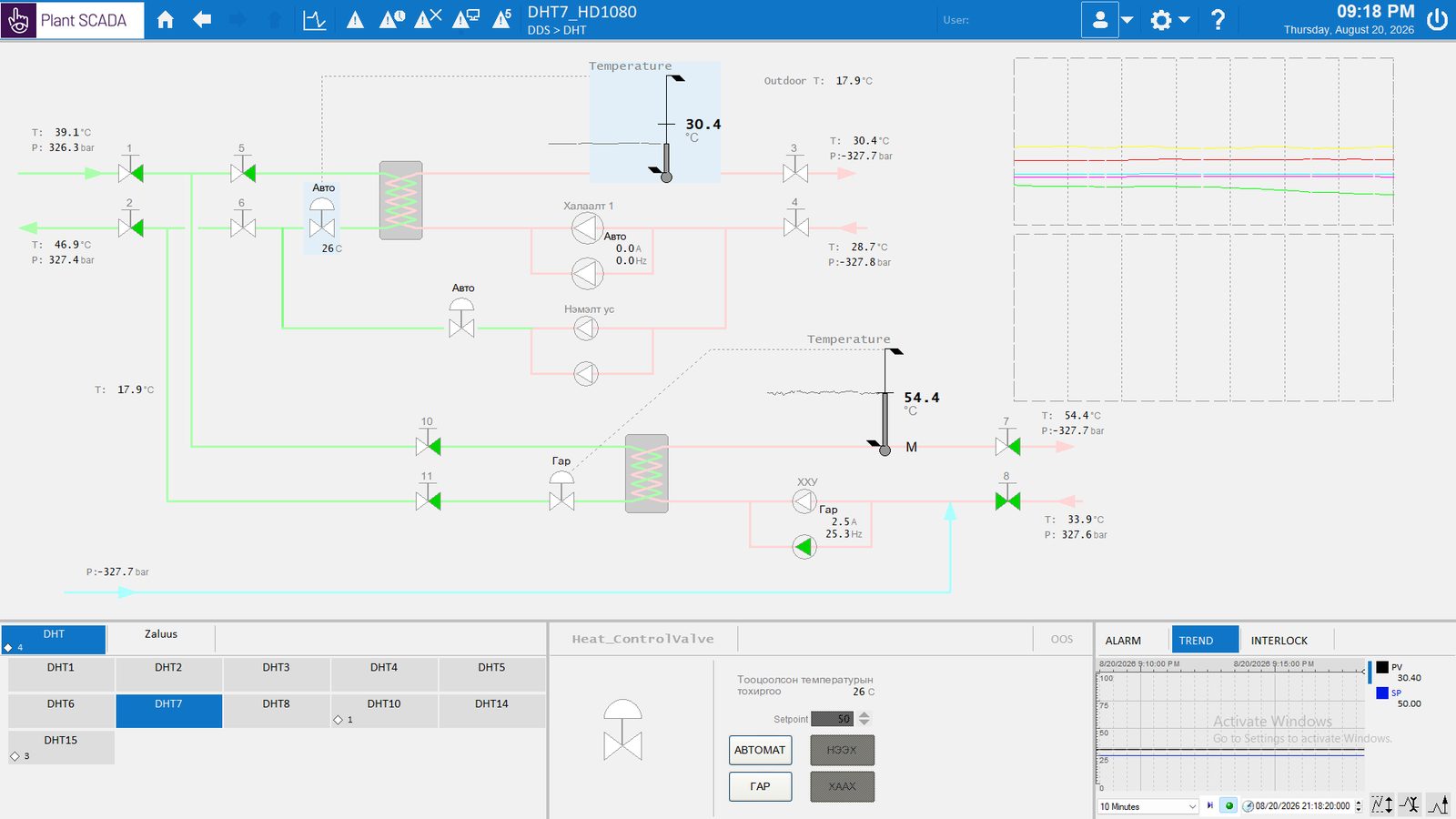
Task: Go to the Home page icon
Action: click(x=165, y=20)
